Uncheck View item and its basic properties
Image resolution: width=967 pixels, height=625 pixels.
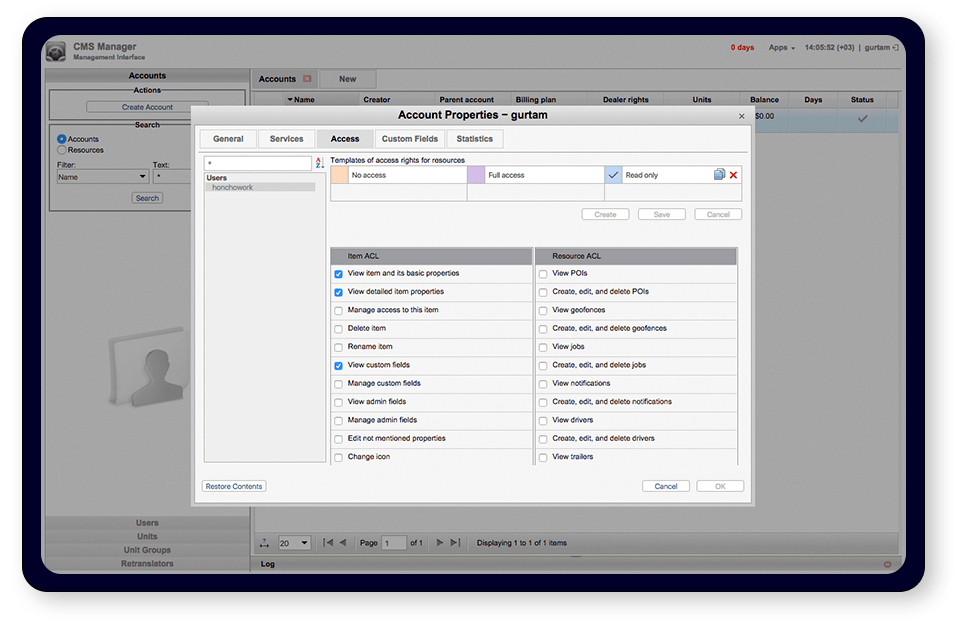[x=339, y=274]
